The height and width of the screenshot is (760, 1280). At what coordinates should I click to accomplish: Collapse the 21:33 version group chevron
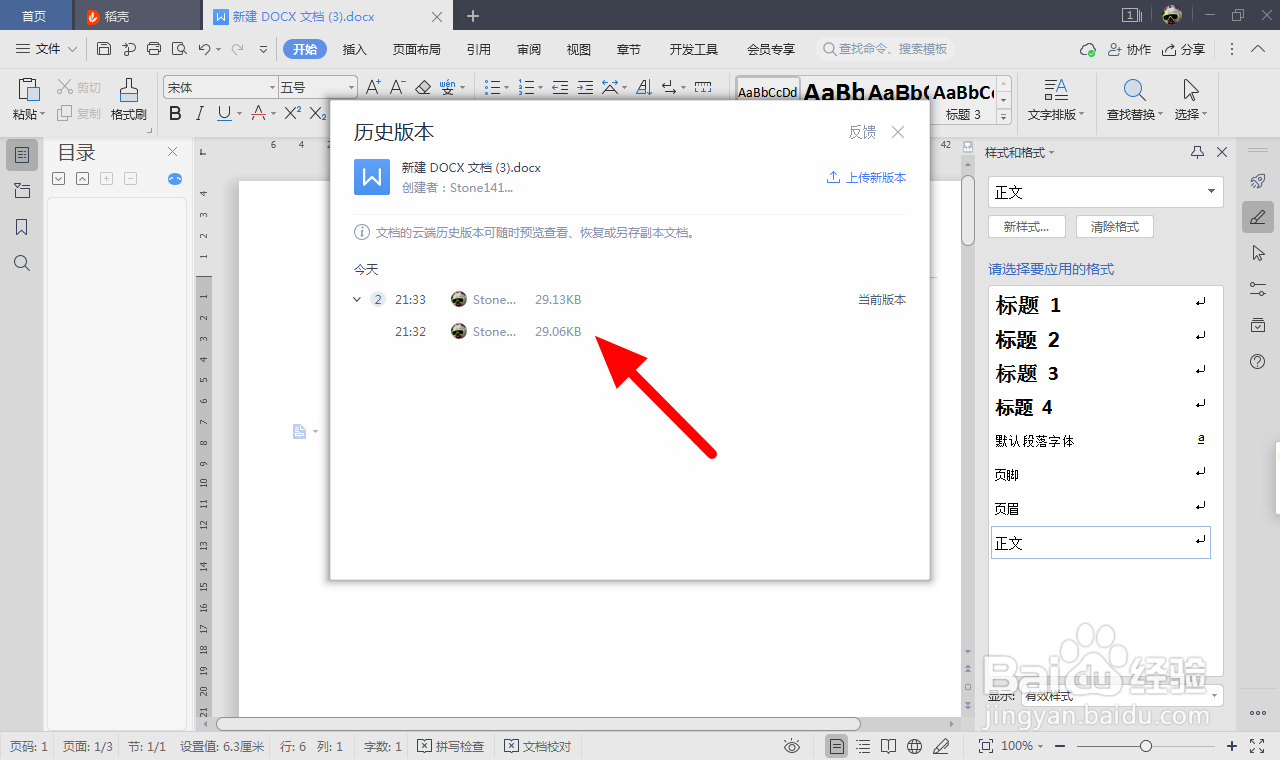(x=357, y=299)
